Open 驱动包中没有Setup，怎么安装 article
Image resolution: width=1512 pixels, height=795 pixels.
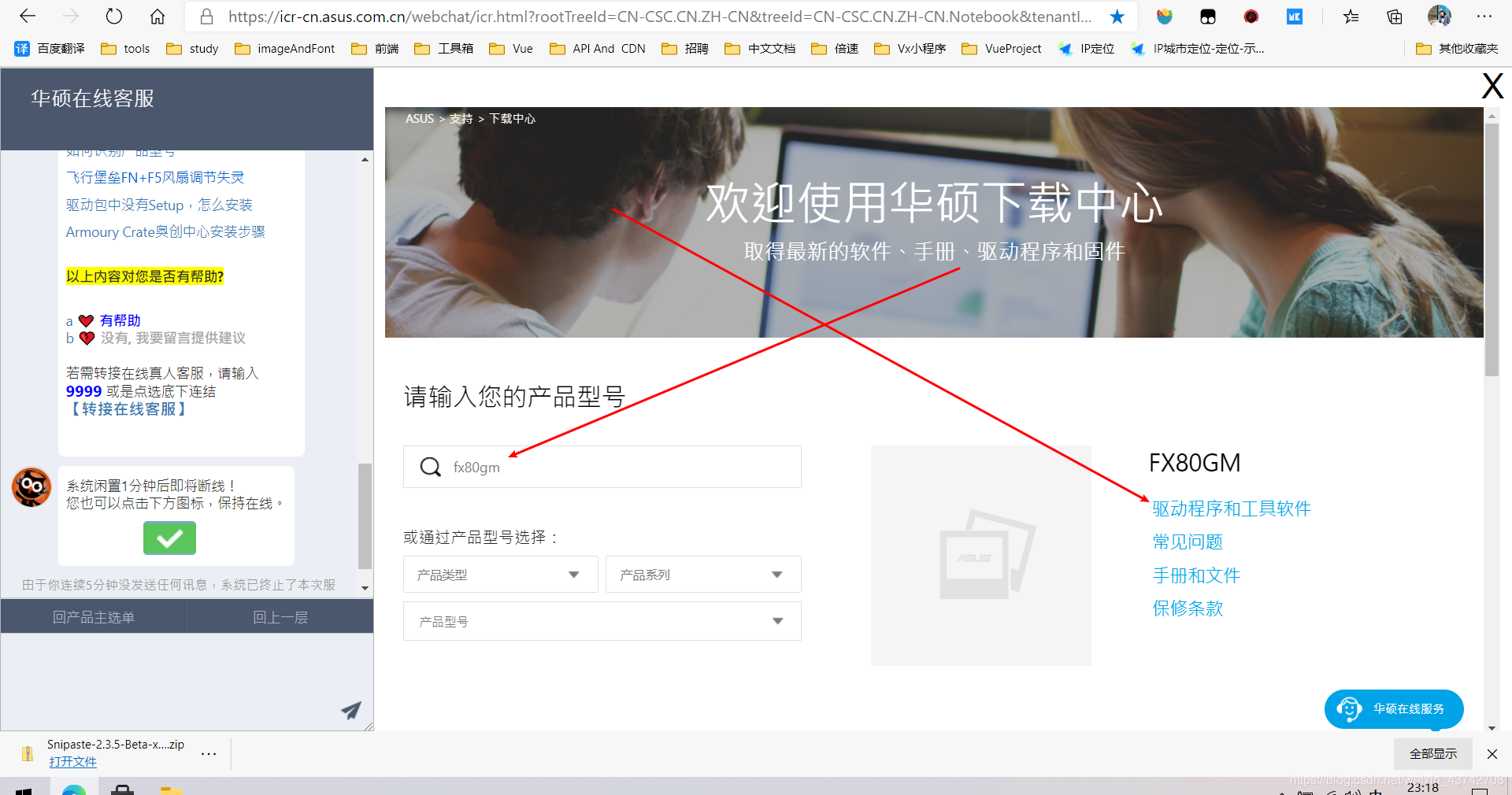coord(159,205)
